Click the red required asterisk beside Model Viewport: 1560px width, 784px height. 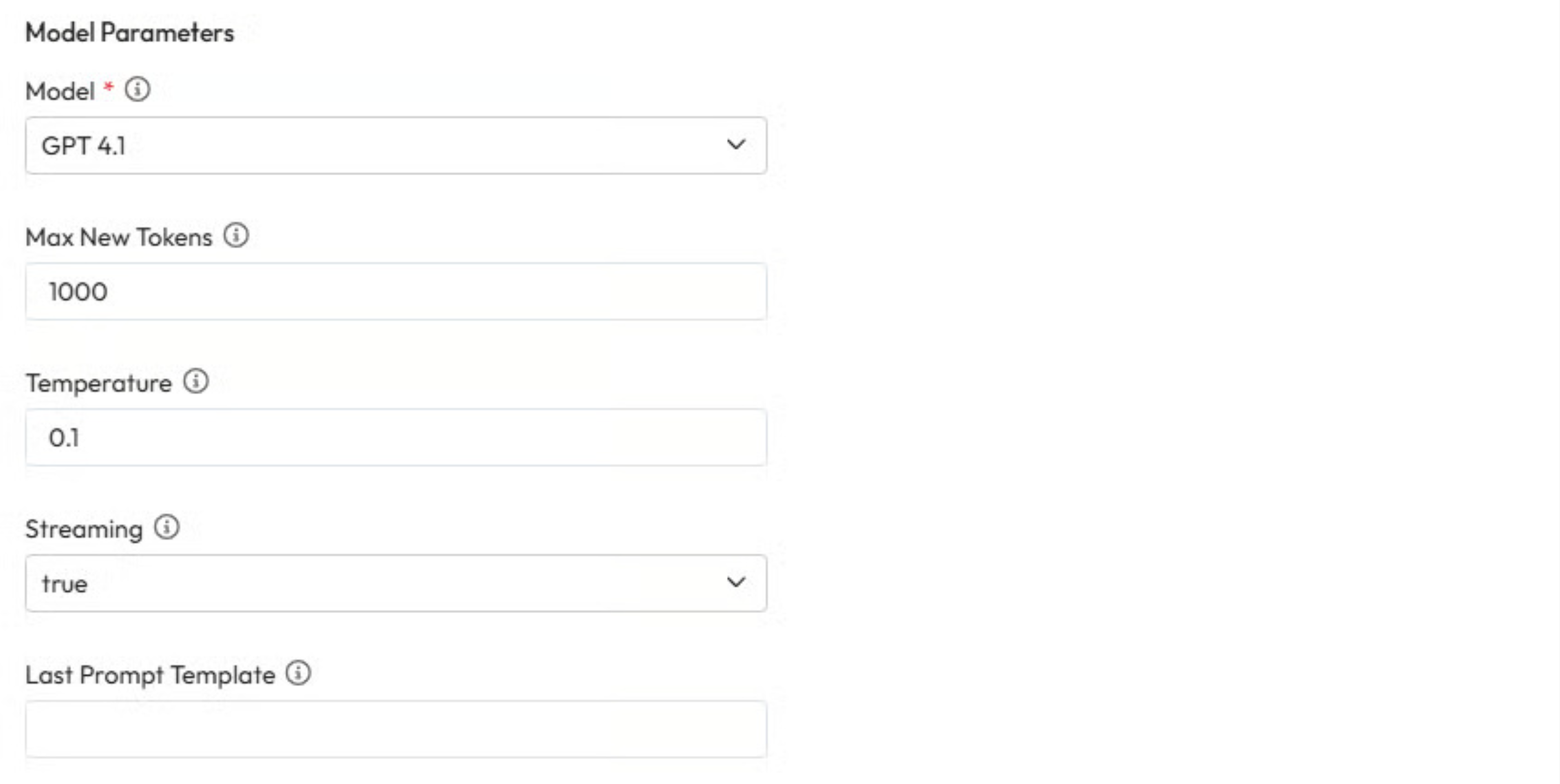[108, 88]
